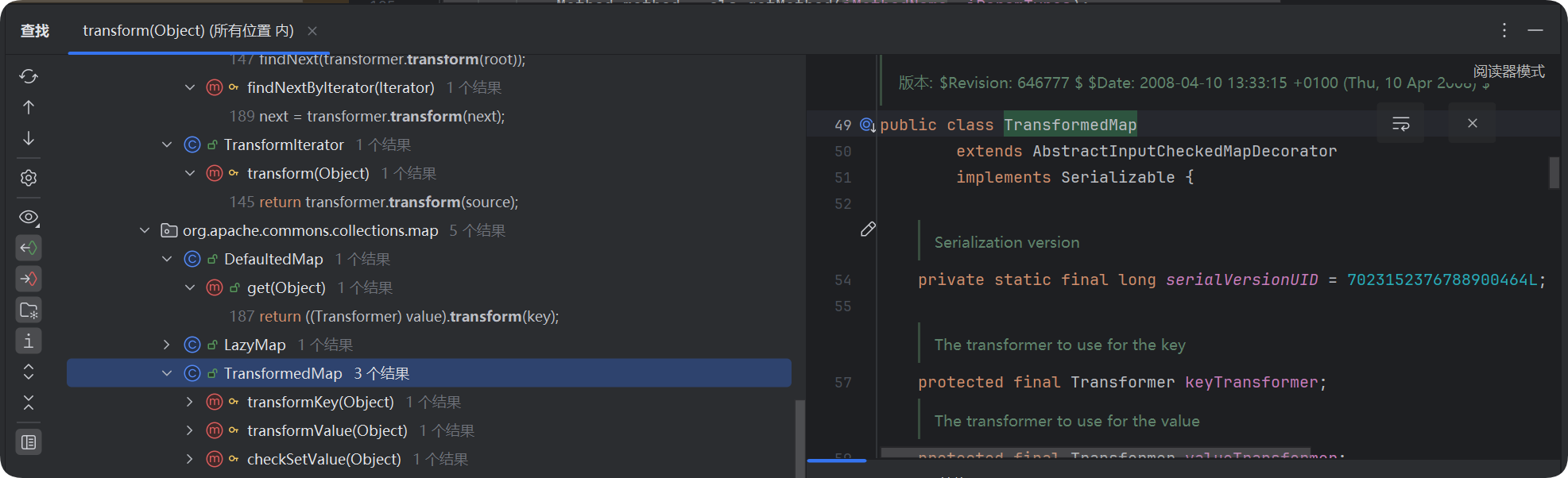Collapse get(Object) method node
The image size is (1568, 478).
[x=190, y=287]
